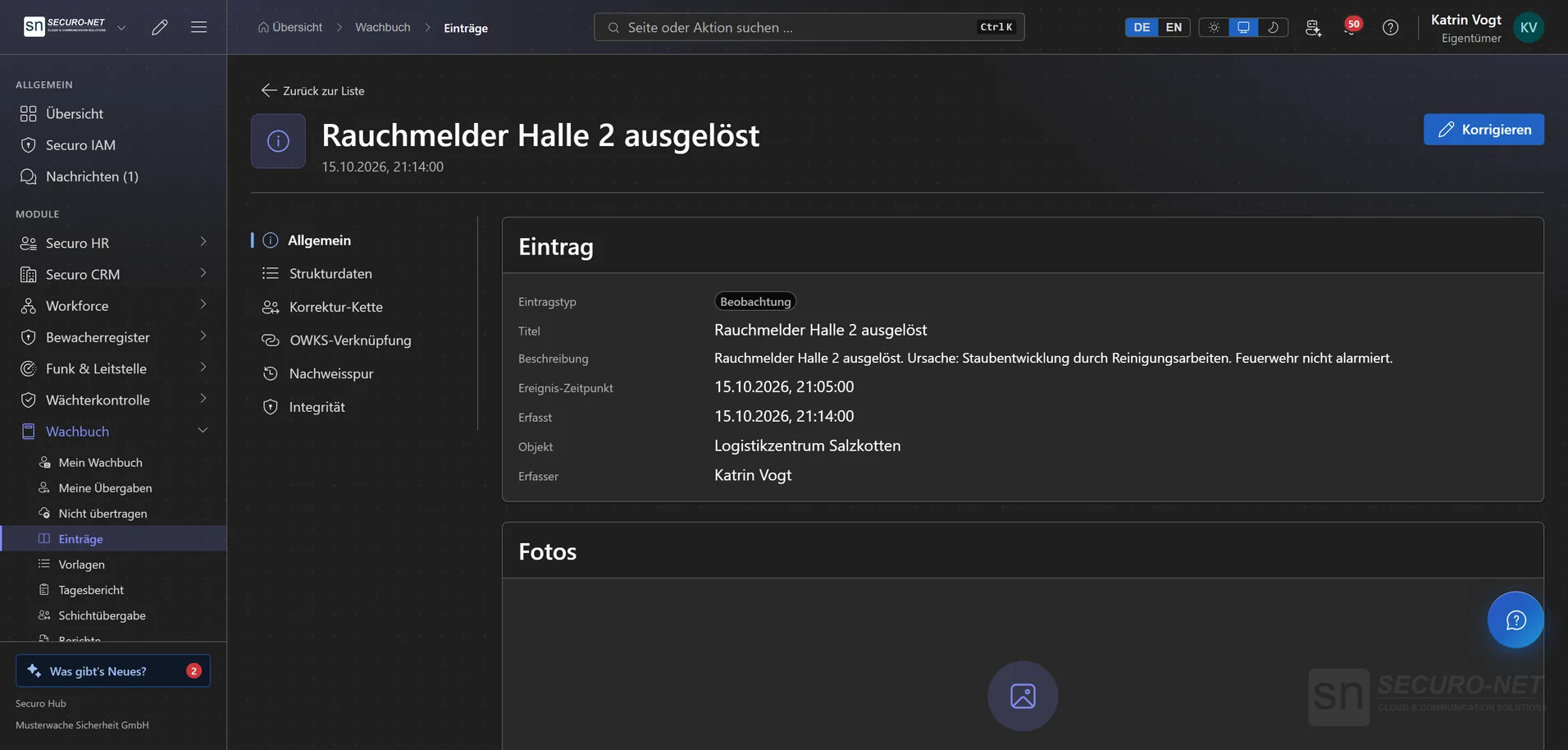The image size is (1568, 750).
Task: Switch to the Nachweisspur tab
Action: [331, 373]
